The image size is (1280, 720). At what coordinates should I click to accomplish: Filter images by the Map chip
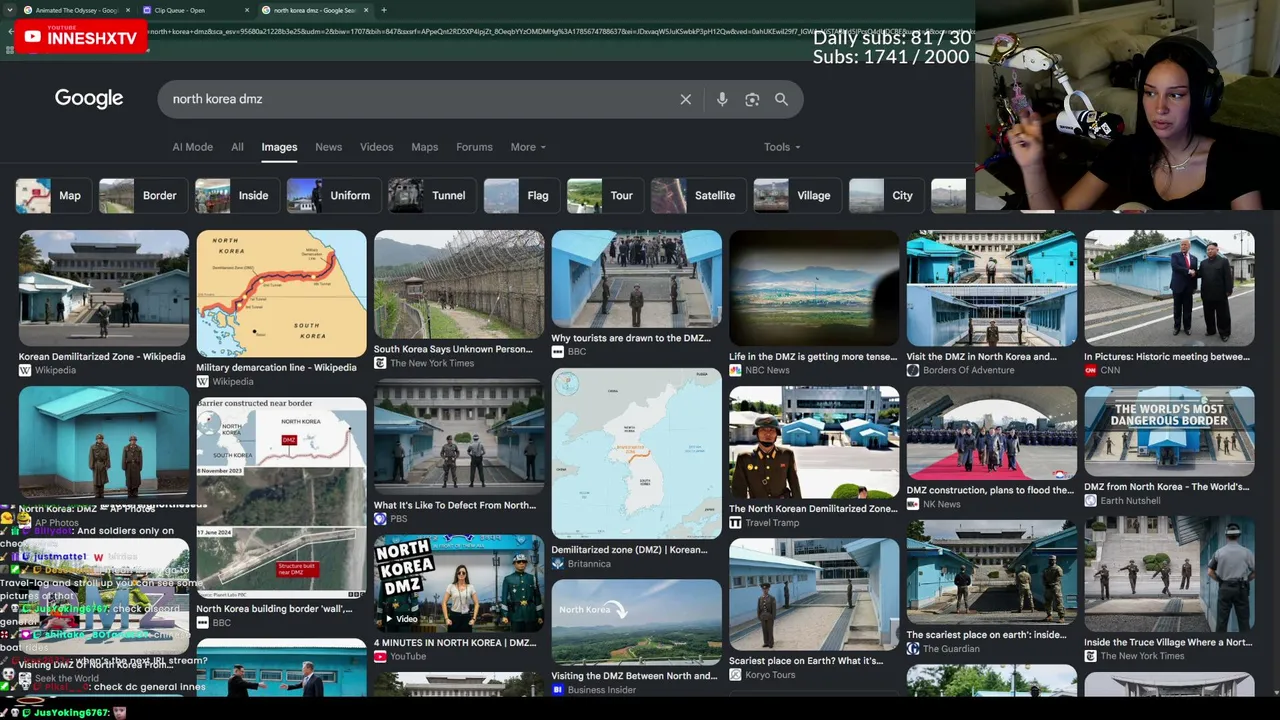point(54,196)
